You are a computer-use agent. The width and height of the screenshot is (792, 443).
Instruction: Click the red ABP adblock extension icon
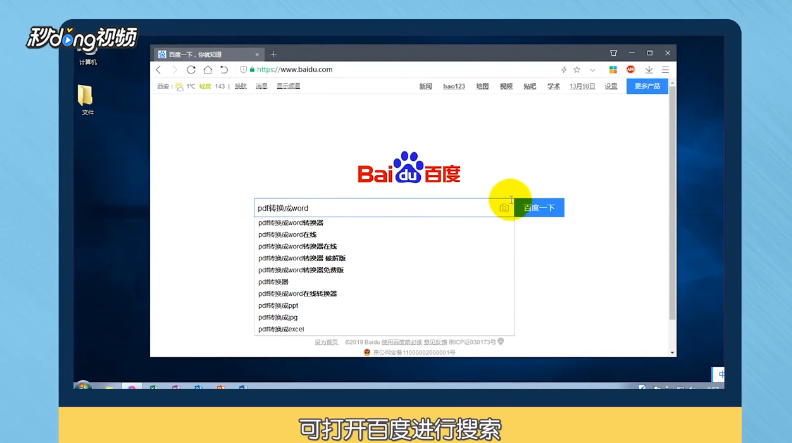[630, 69]
